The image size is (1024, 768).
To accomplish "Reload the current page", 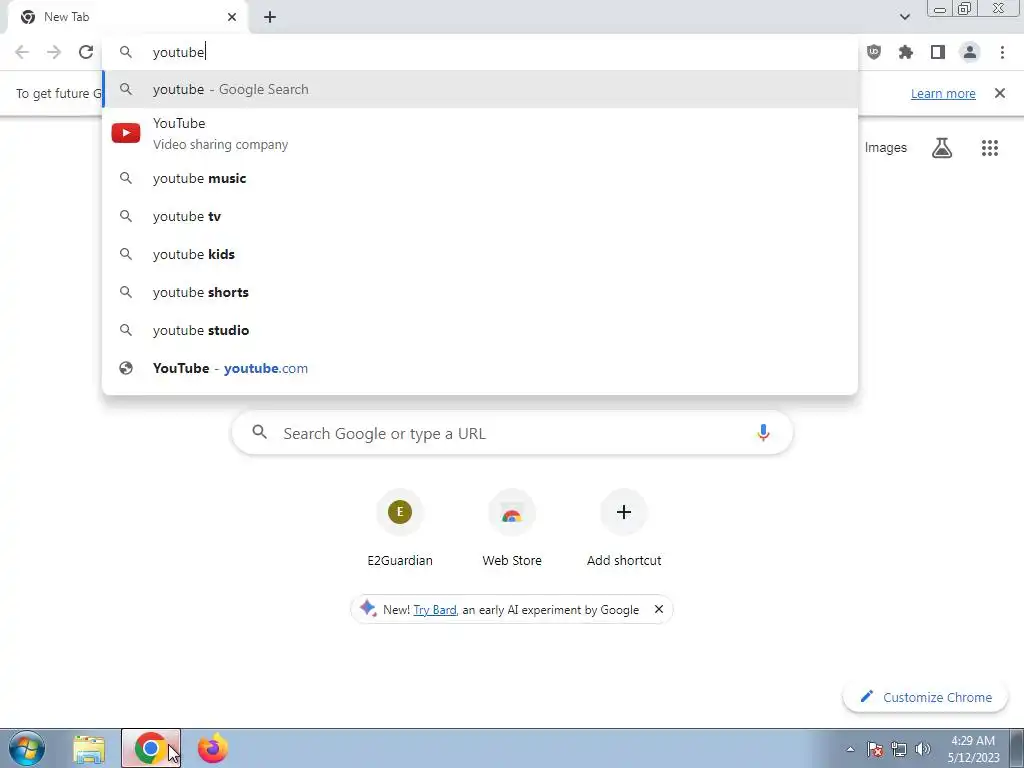I will click(86, 52).
